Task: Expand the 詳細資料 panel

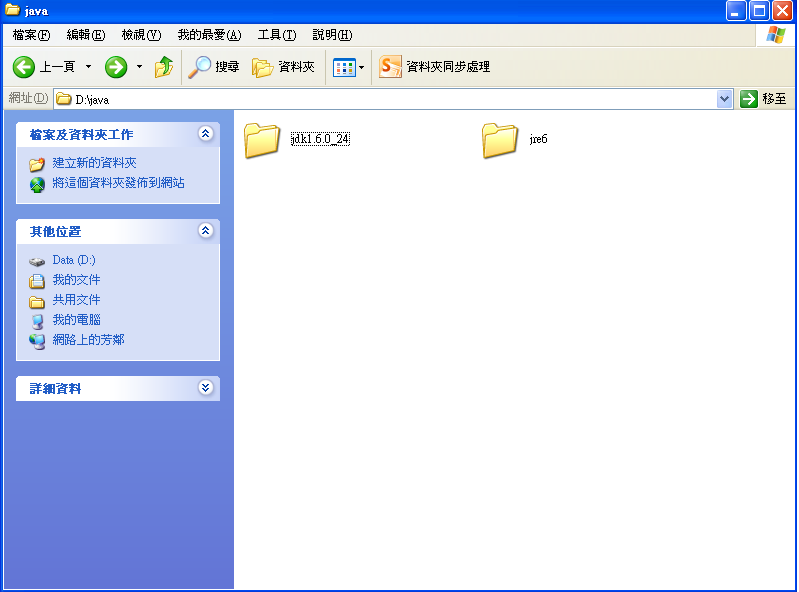Action: (x=205, y=388)
